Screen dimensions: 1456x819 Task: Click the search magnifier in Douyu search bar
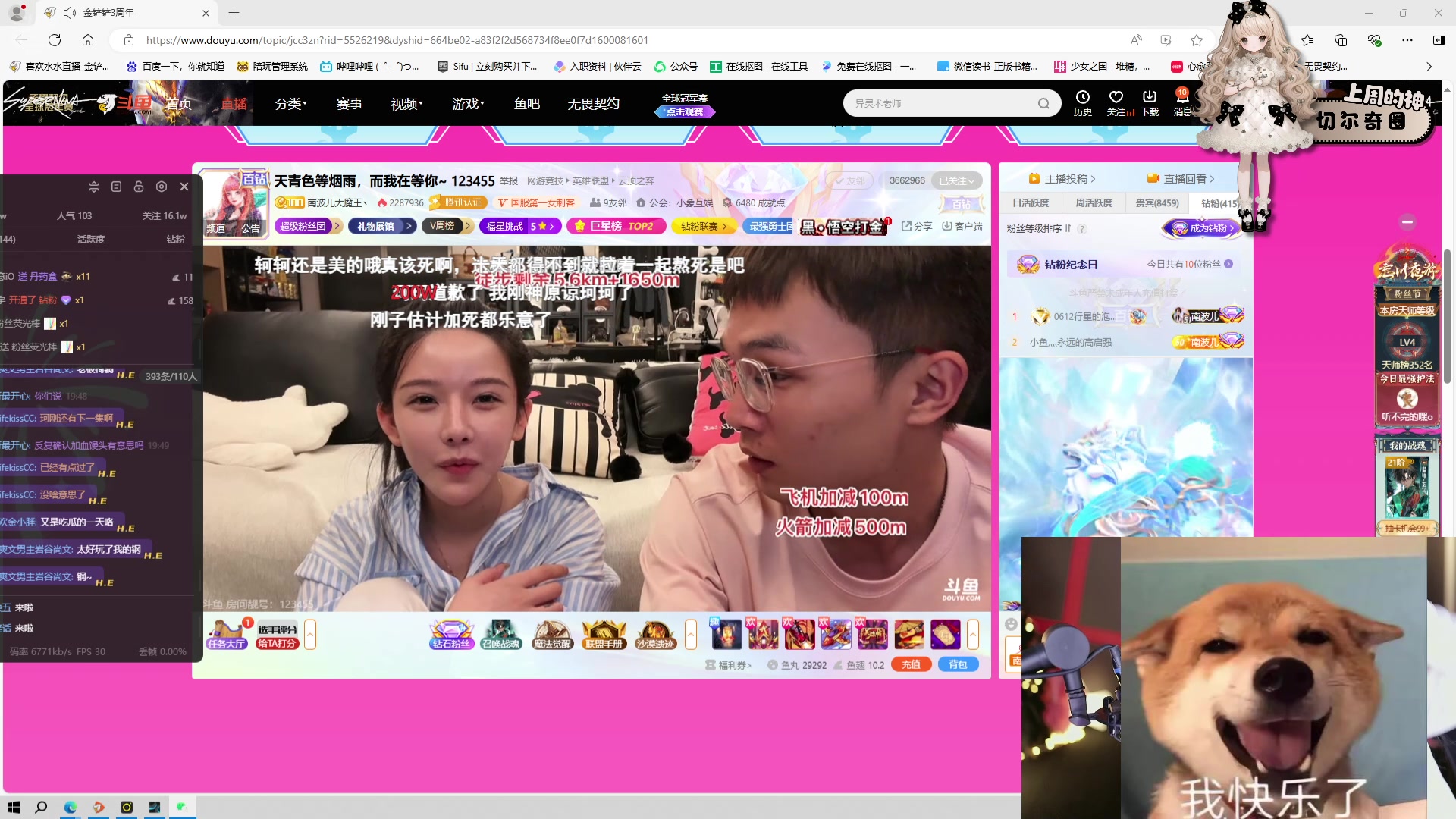(x=1044, y=103)
